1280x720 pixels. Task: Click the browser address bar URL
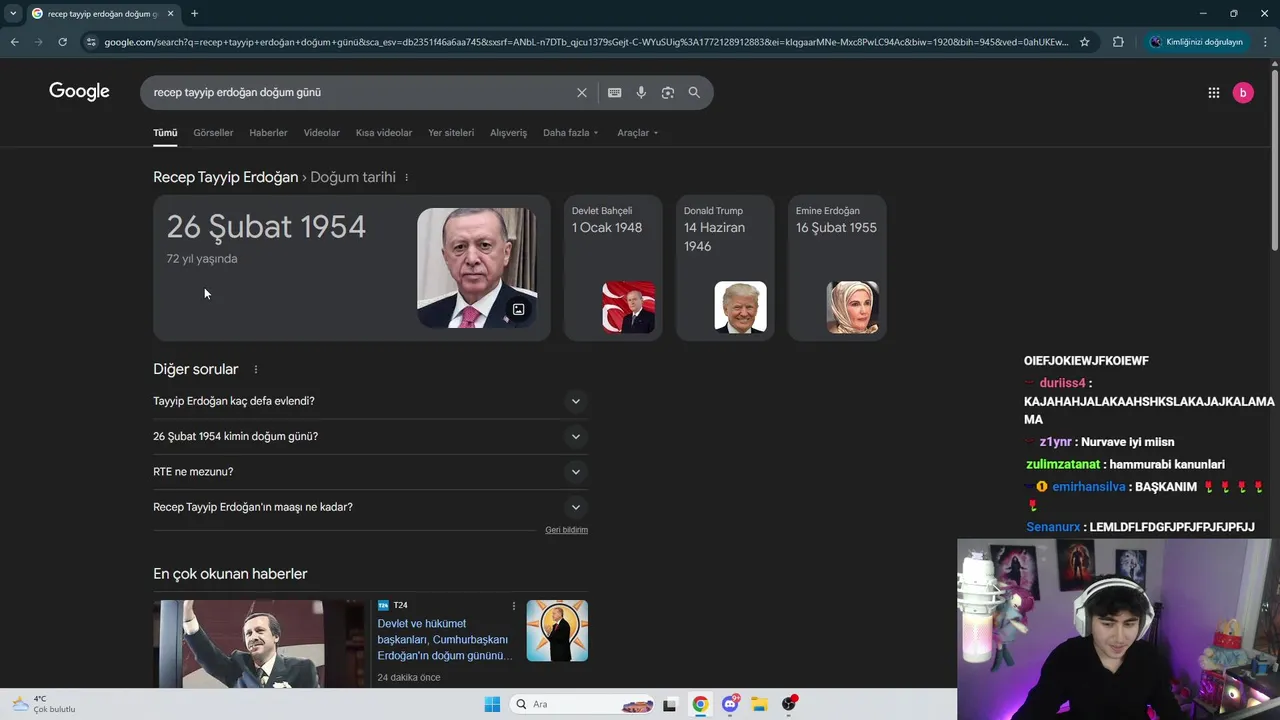pyautogui.click(x=586, y=42)
